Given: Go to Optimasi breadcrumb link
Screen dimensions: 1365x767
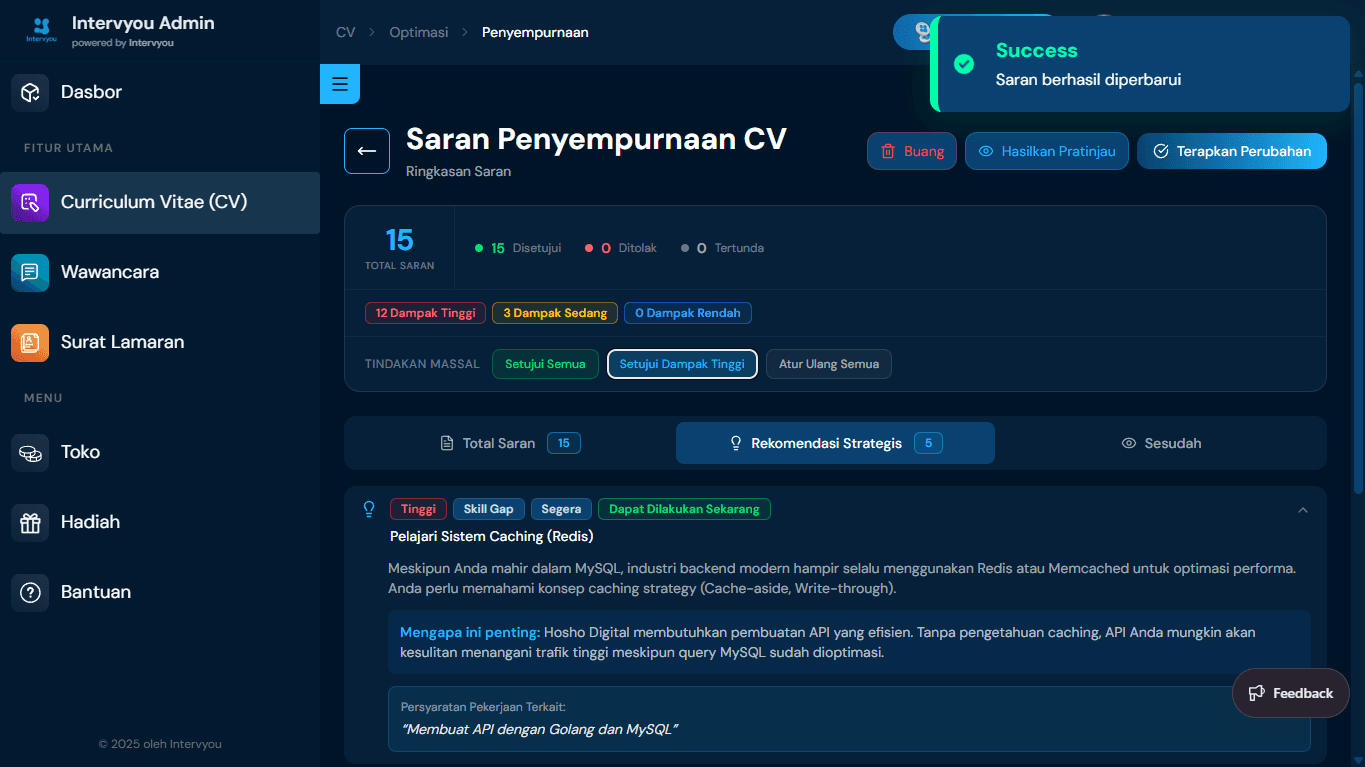Looking at the screenshot, I should pyautogui.click(x=419, y=32).
